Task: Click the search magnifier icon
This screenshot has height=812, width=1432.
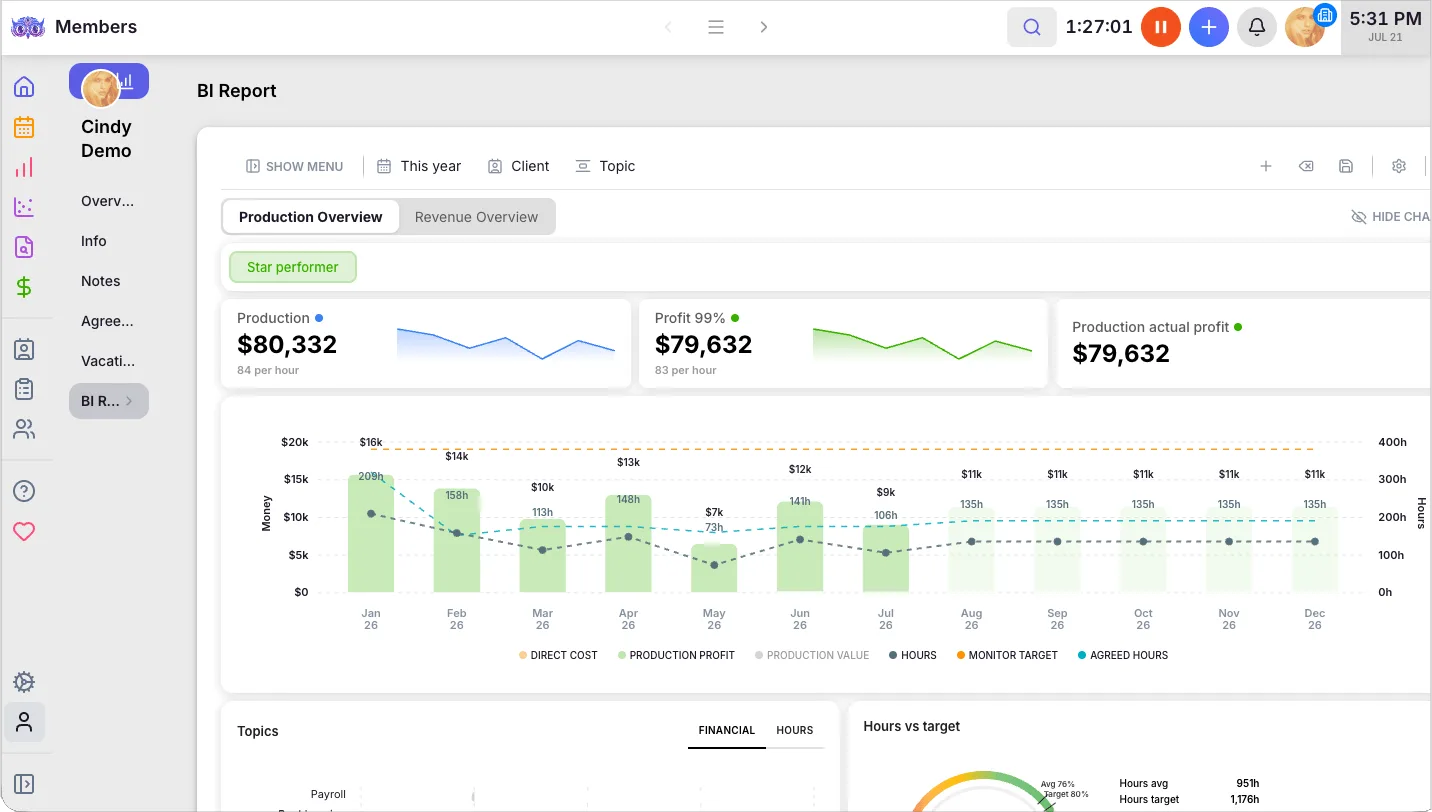Action: [1032, 27]
